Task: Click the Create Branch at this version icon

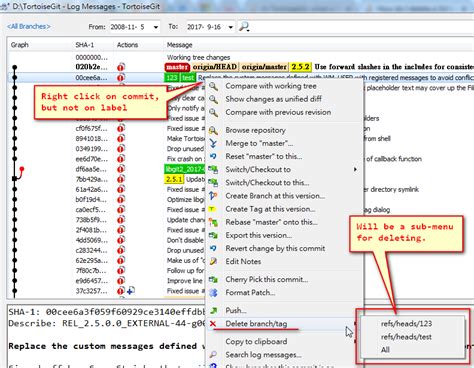Action: click(213, 196)
